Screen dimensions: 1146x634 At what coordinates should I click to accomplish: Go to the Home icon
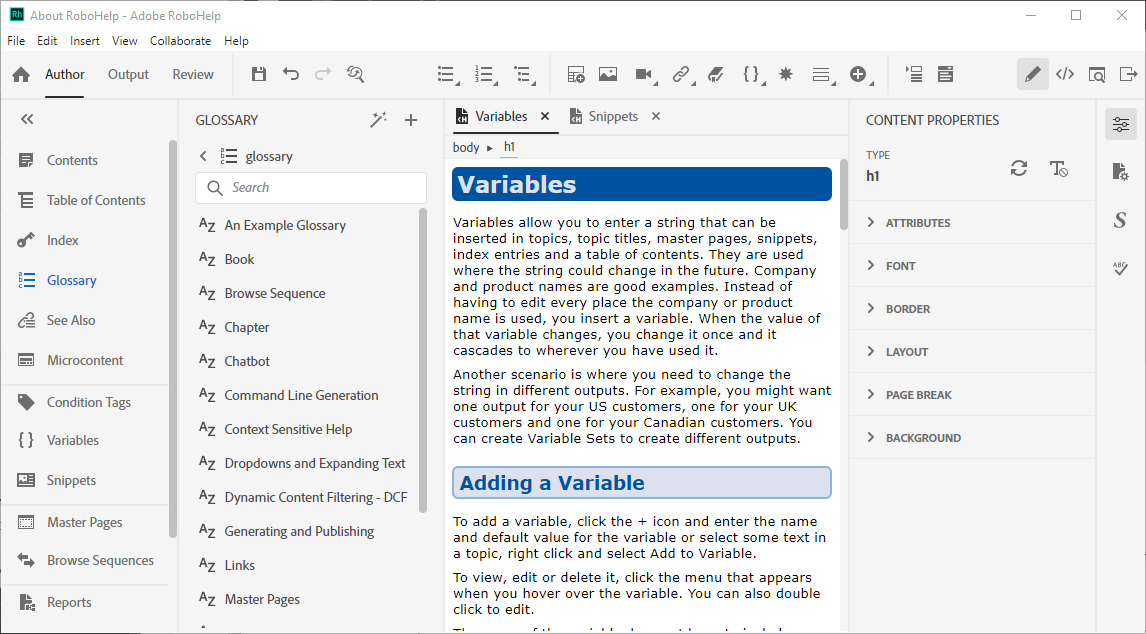[21, 74]
